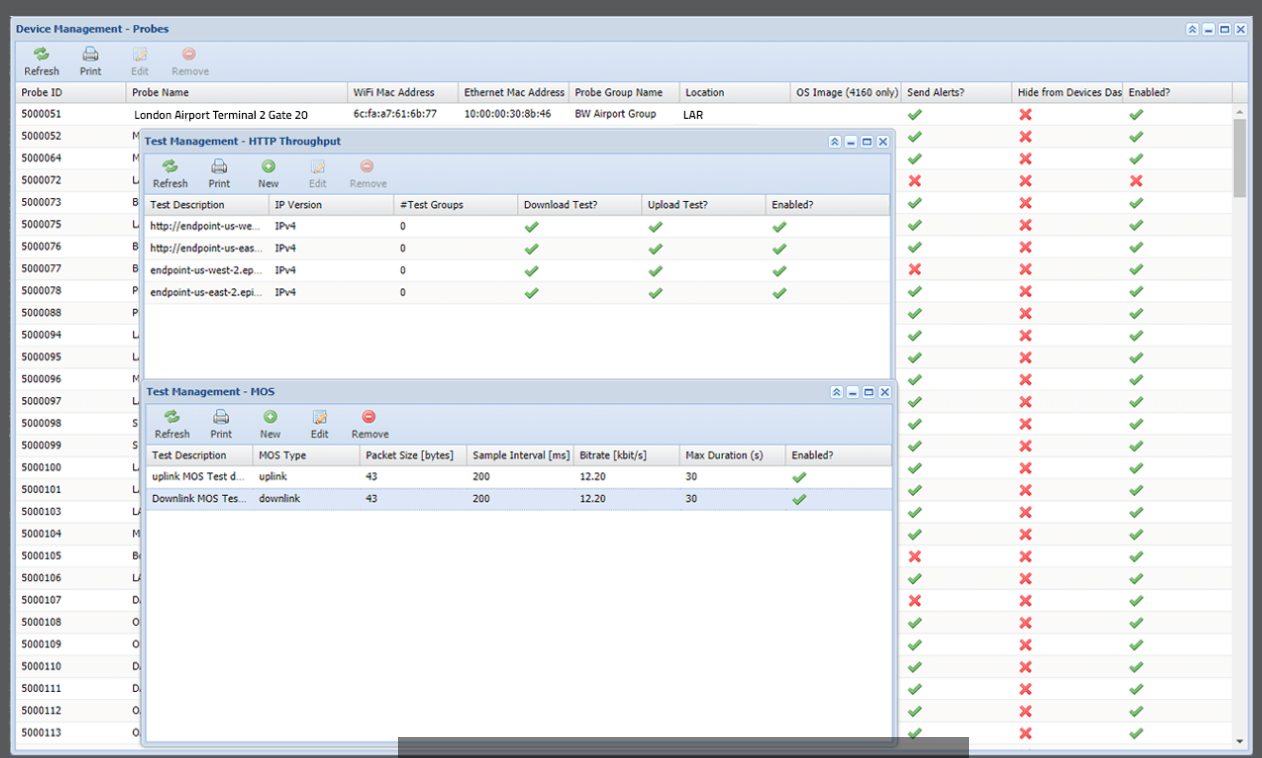Click Refresh icon in Probes toolbar
Viewport: 1262px width, 758px height.
click(x=41, y=55)
